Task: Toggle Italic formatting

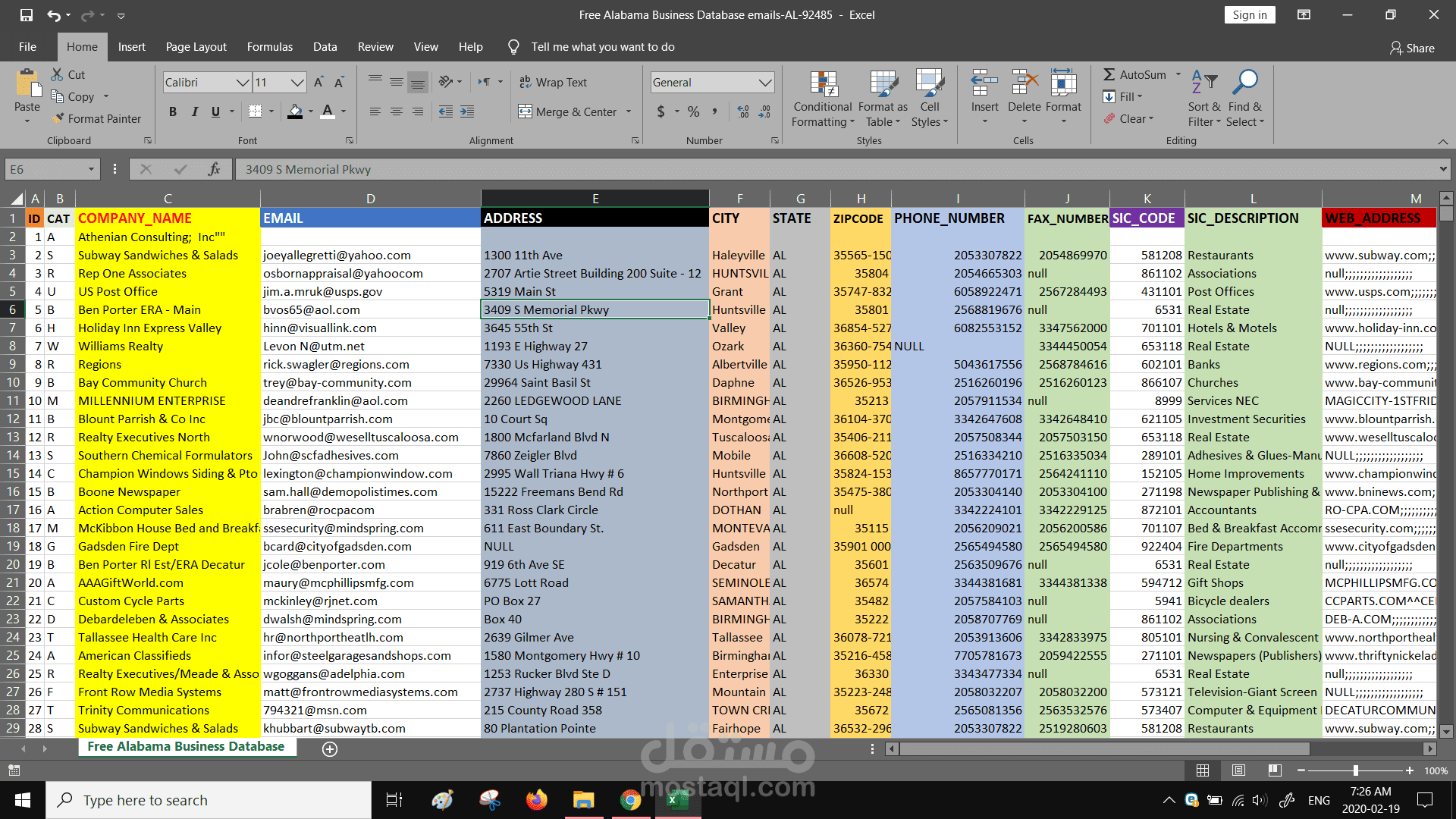Action: (195, 111)
